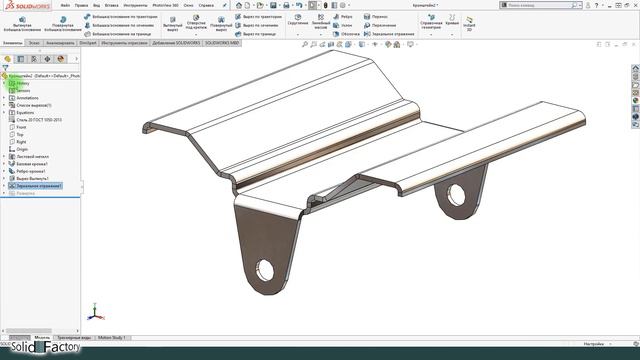
Task: Open the DimXpertManager tab icon
Action: coord(47,59)
